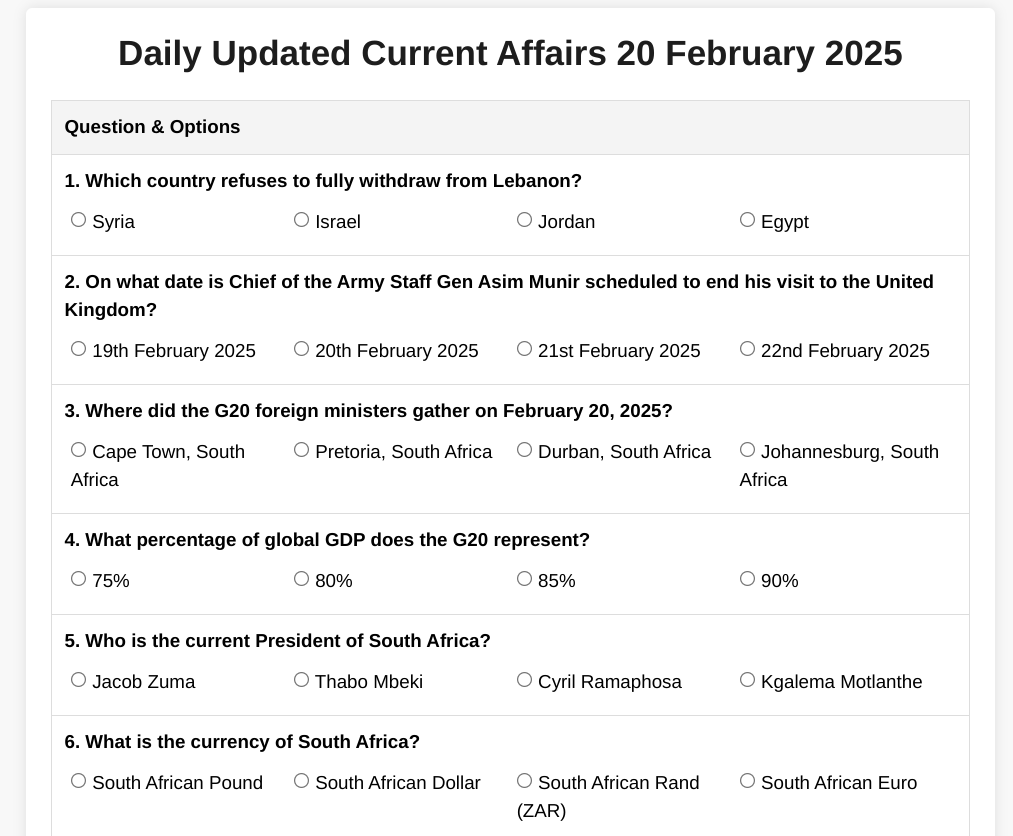
Task: Choose the 75% radio option
Action: pos(79,579)
